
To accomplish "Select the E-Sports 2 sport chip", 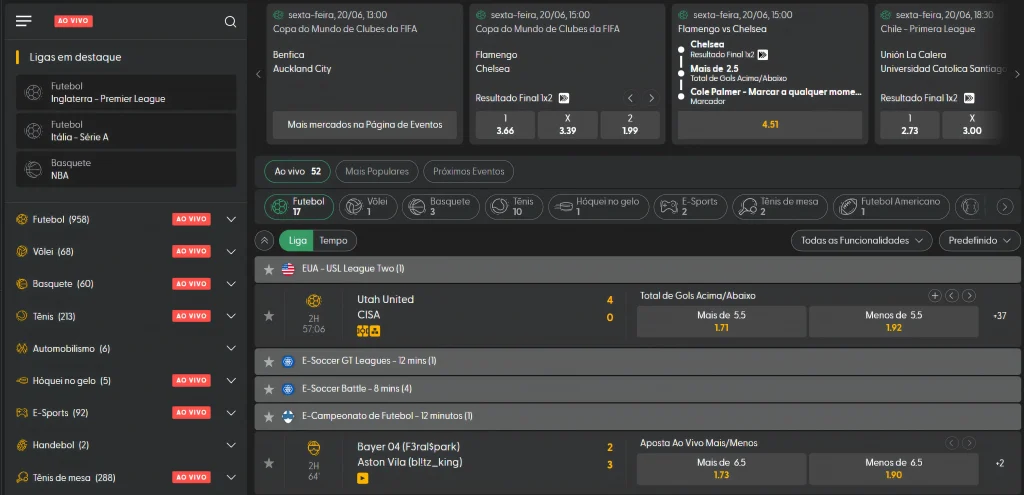I will (x=690, y=207).
